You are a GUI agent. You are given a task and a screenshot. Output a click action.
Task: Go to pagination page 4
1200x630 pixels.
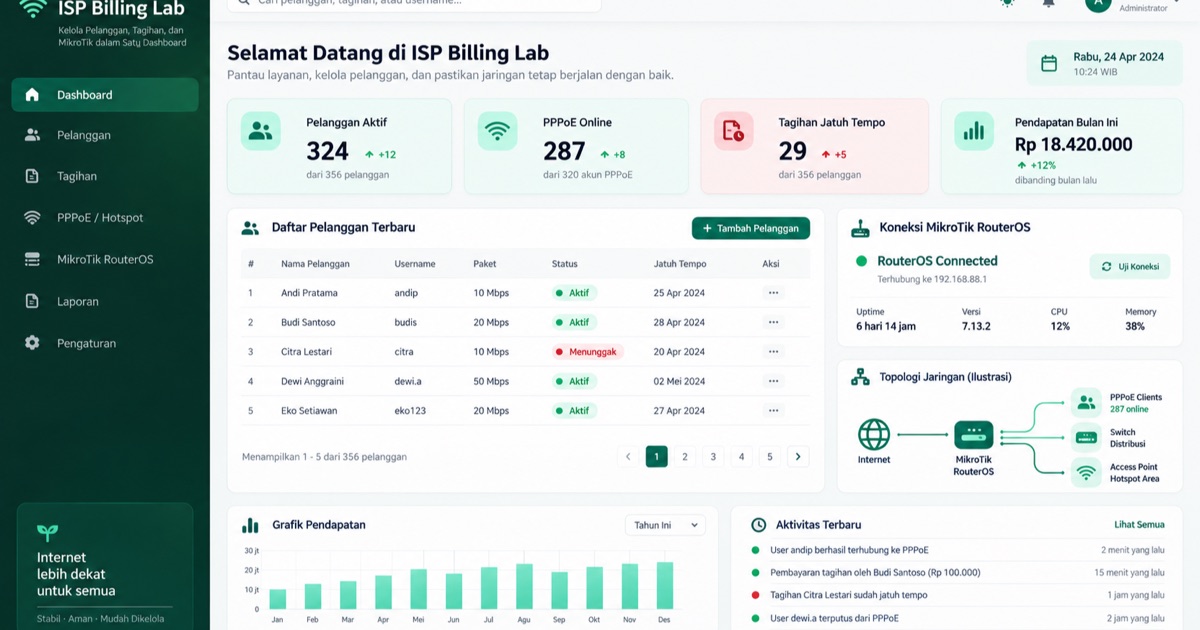click(741, 457)
